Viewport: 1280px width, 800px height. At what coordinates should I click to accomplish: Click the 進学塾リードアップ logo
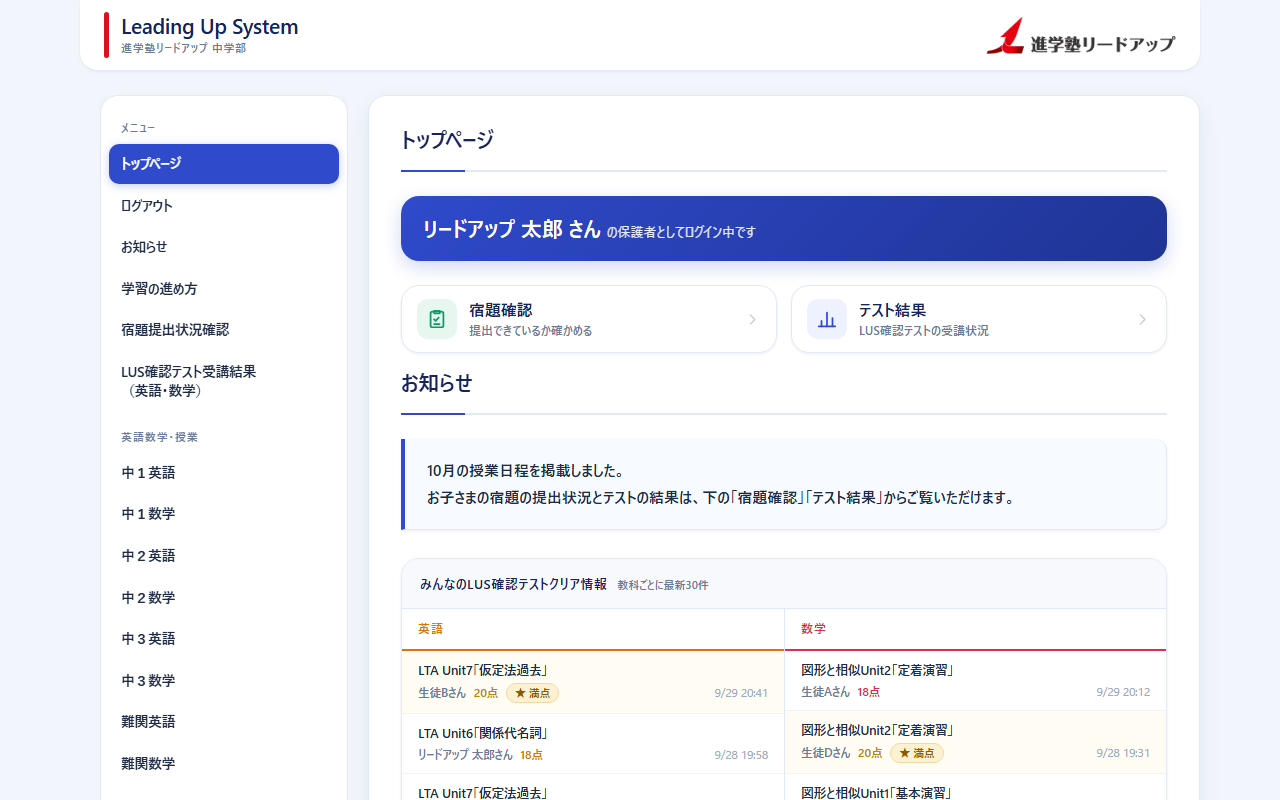click(1080, 37)
